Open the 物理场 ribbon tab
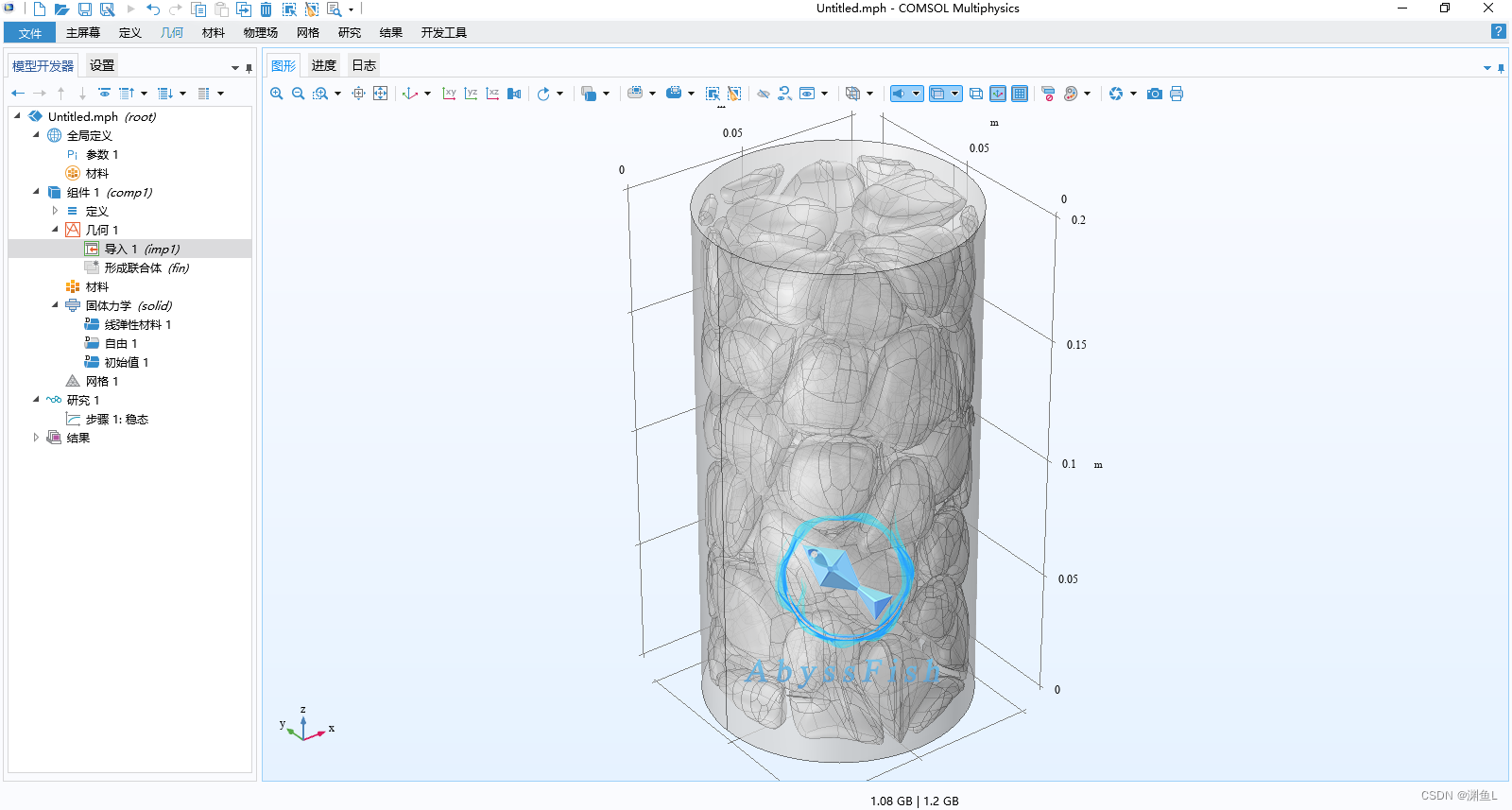The height and width of the screenshot is (810, 1512). click(x=261, y=33)
